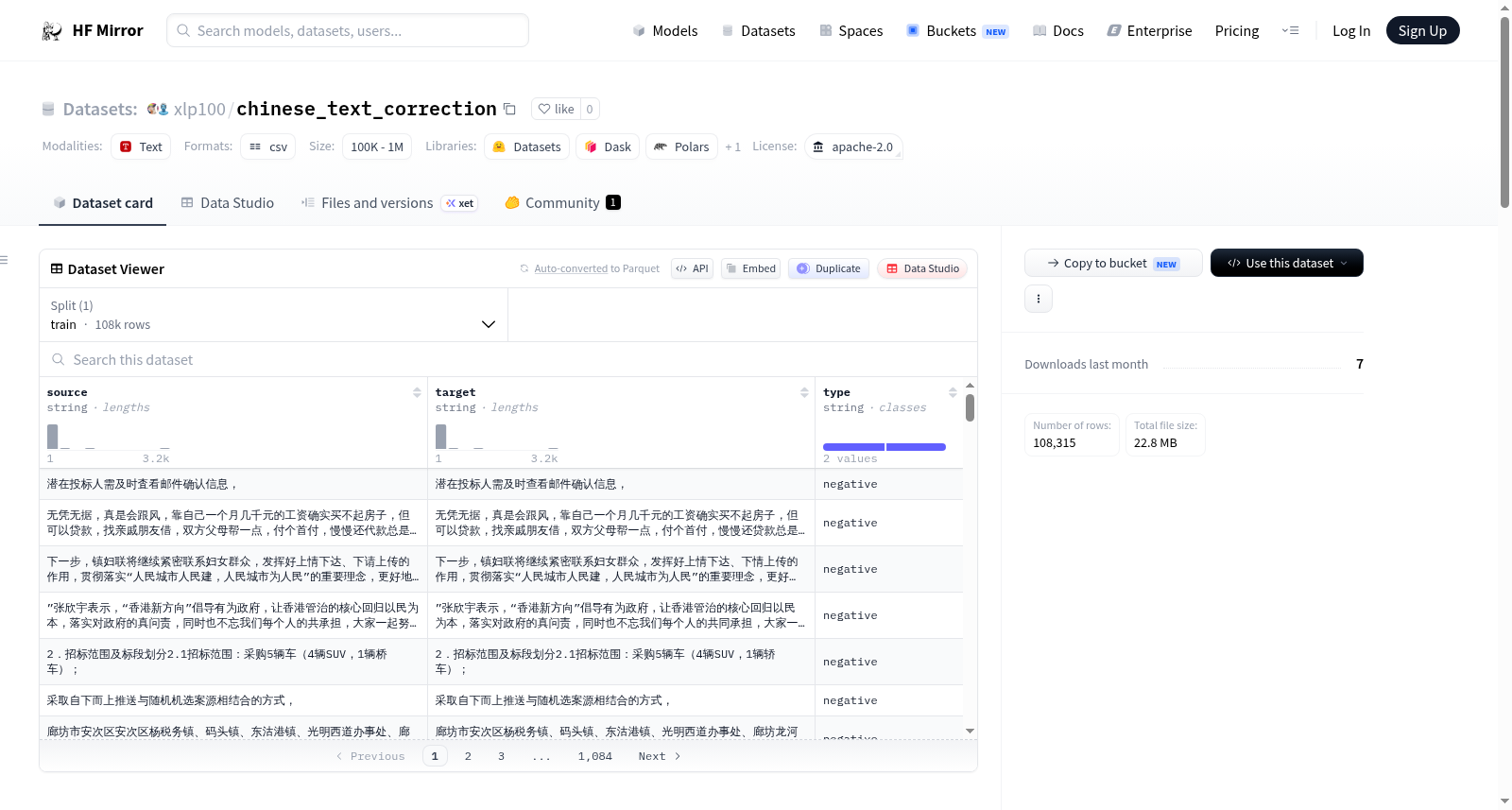Click the page vertical scrollbar
Image resolution: width=1512 pixels, height=810 pixels.
(x=1504, y=112)
